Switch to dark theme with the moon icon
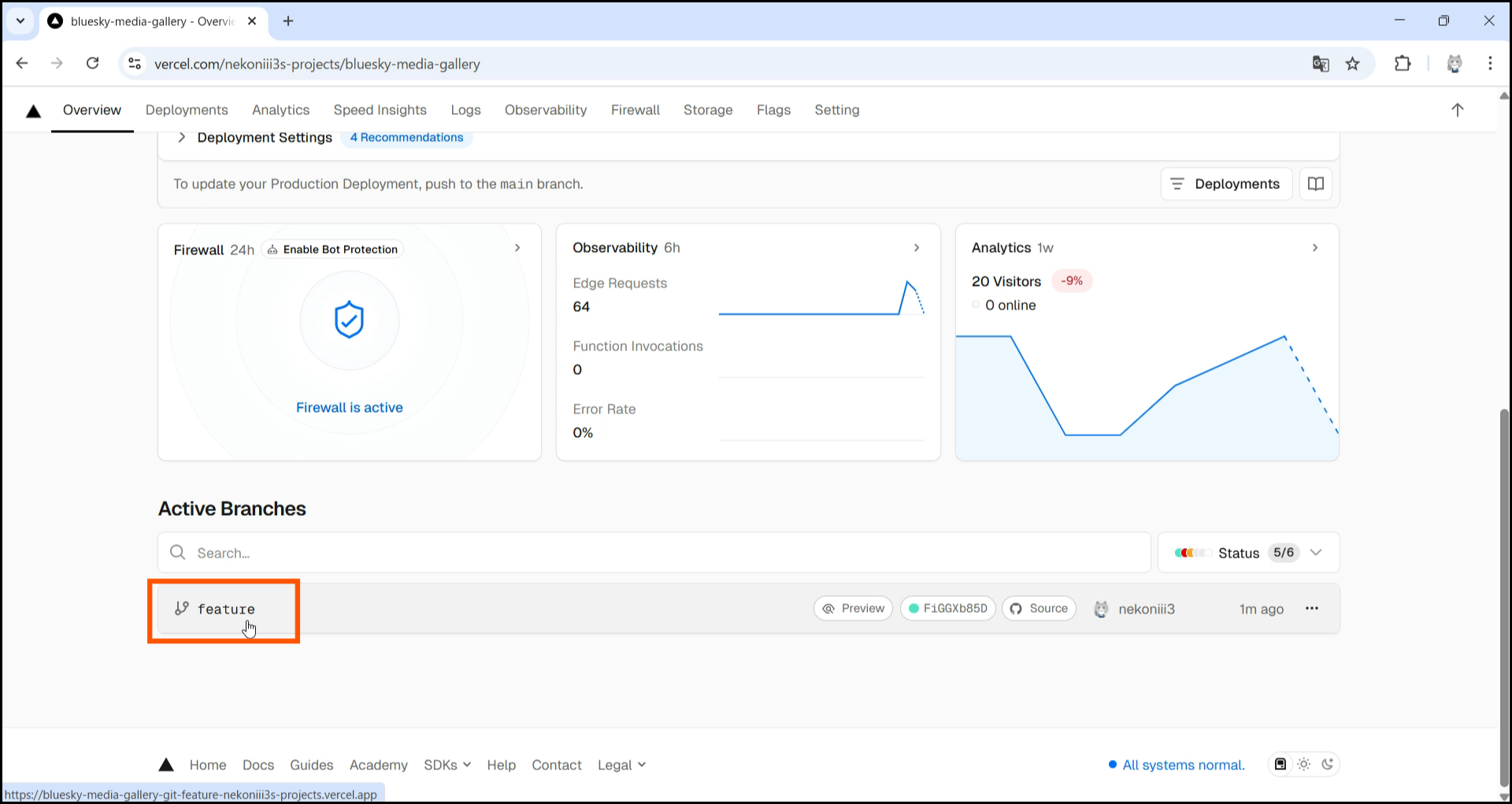 click(x=1328, y=764)
